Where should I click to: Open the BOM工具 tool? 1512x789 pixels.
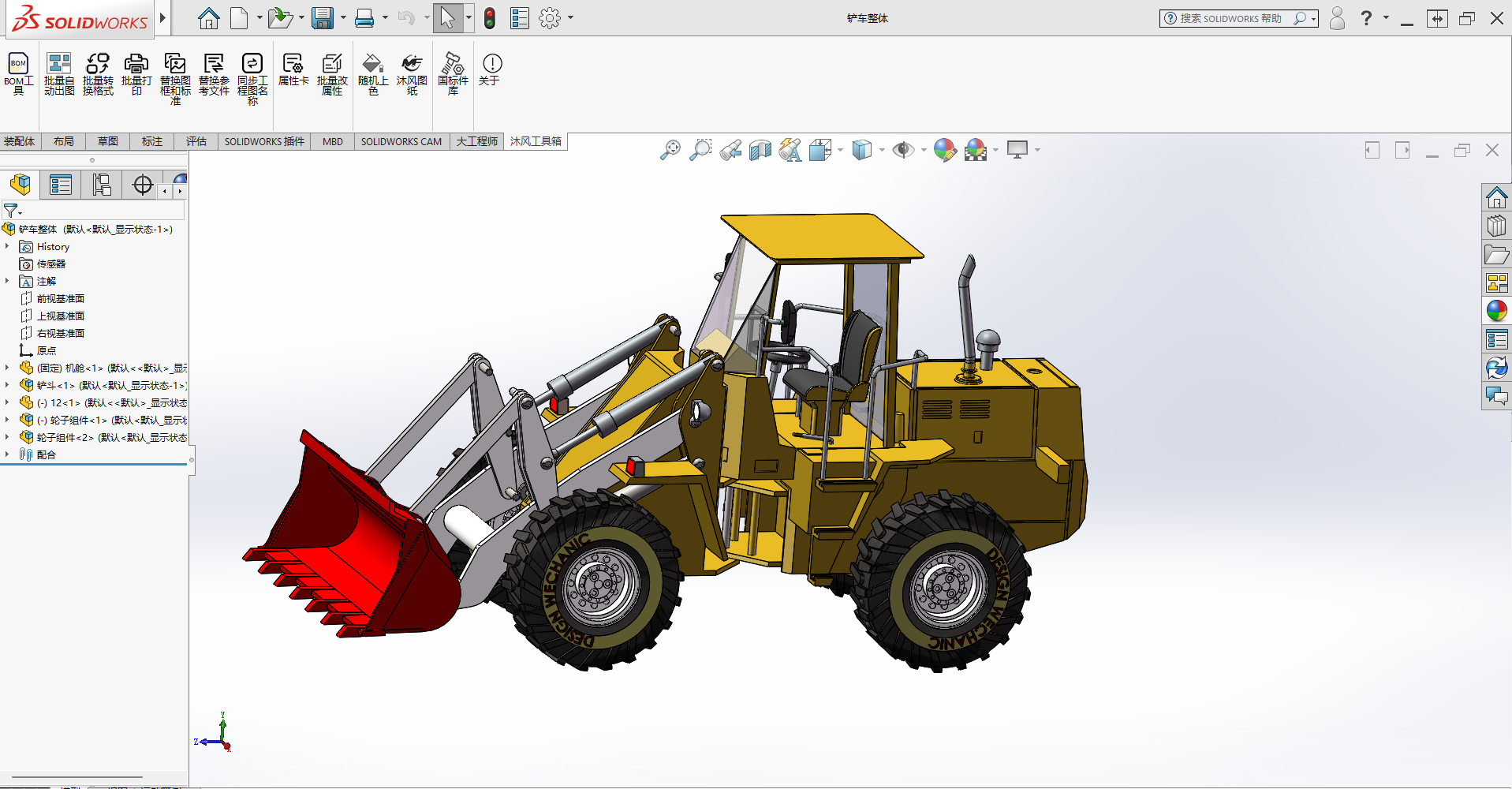(x=18, y=73)
